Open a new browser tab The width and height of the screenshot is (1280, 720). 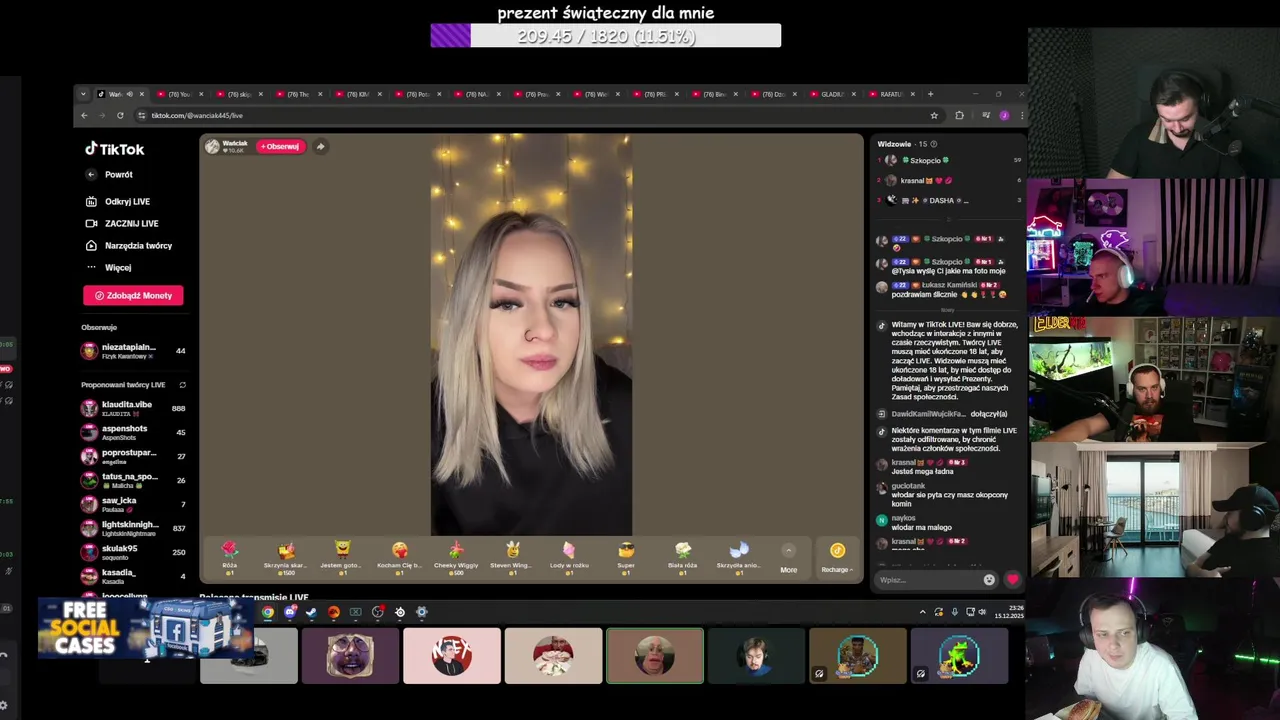coord(930,94)
